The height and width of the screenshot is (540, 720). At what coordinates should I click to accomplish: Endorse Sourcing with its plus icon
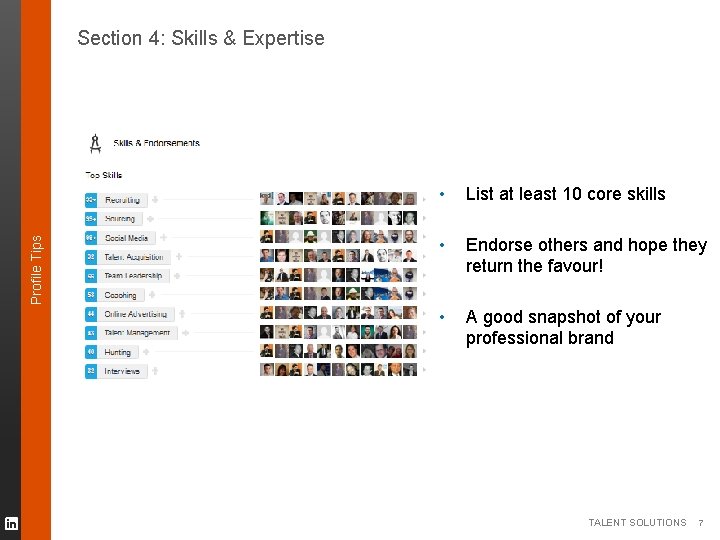(150, 219)
